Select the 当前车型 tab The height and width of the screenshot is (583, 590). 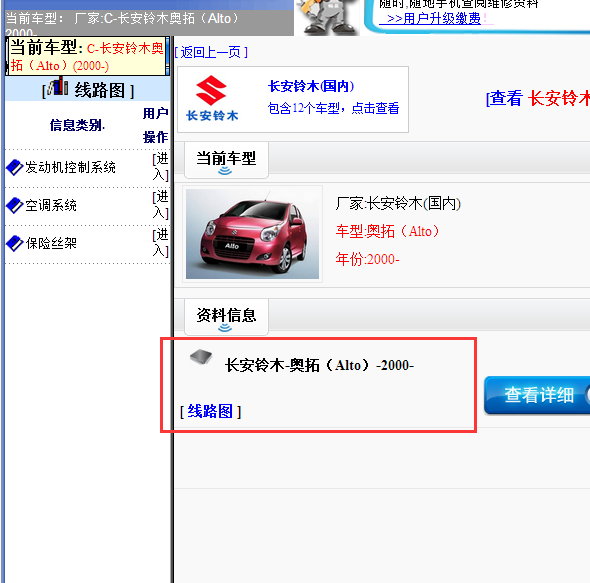226,160
